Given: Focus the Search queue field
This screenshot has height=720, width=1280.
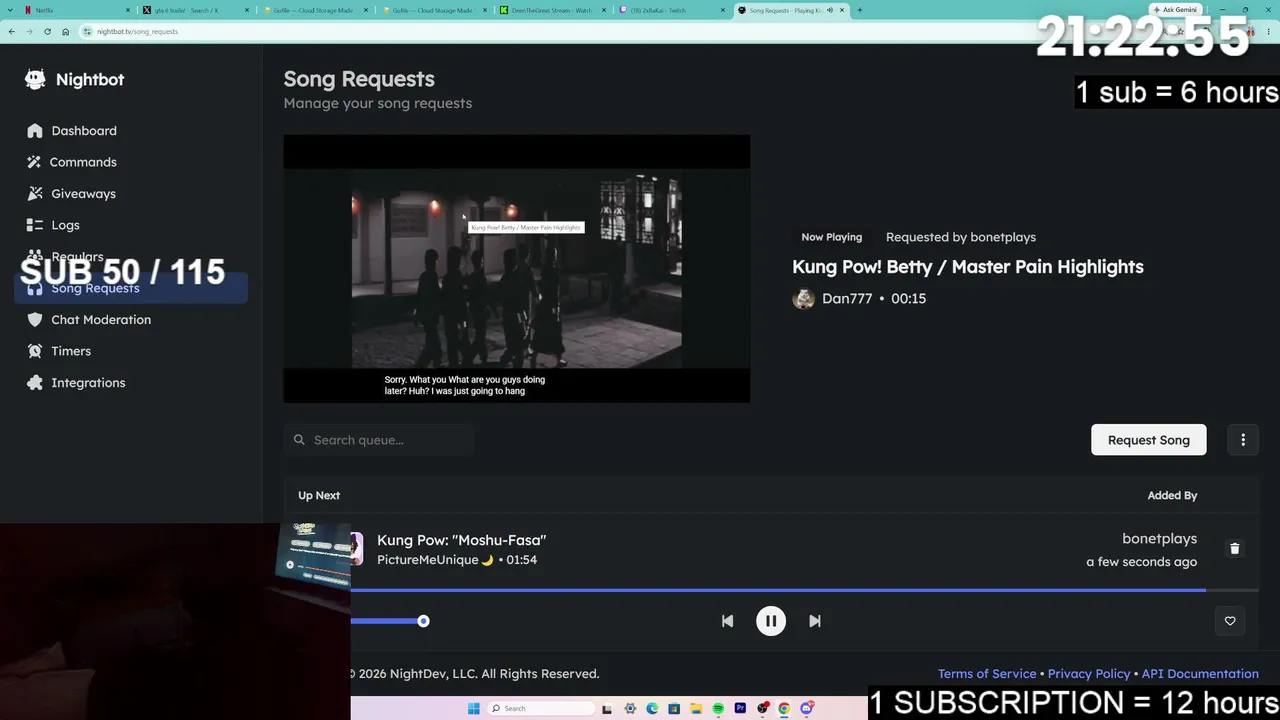Looking at the screenshot, I should pos(379,440).
